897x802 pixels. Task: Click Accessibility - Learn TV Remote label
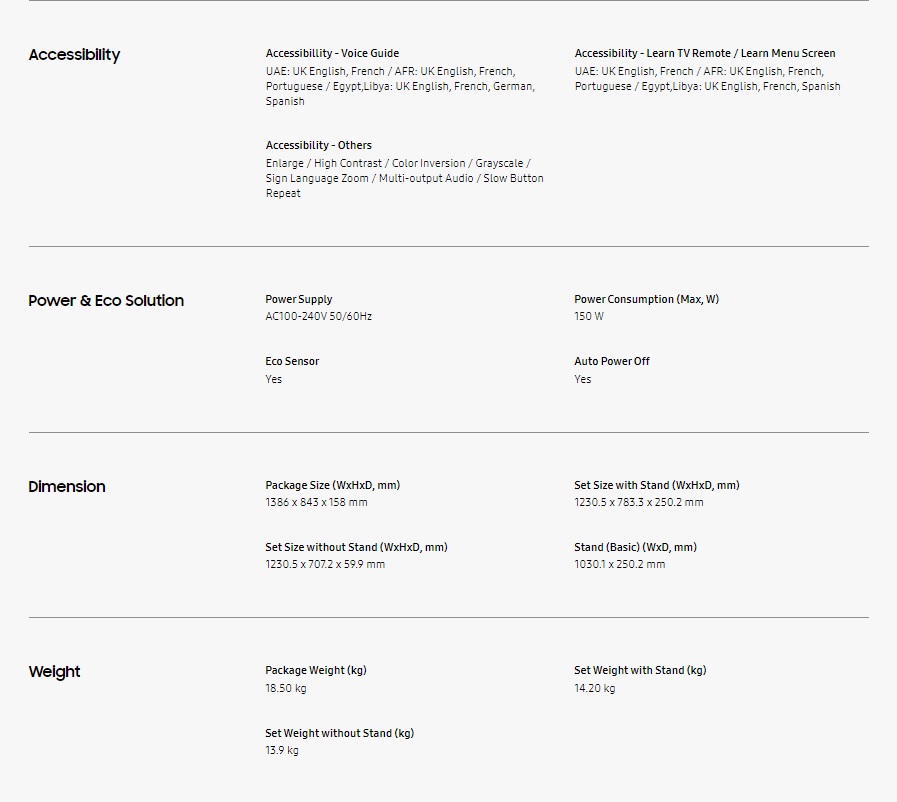tap(704, 53)
